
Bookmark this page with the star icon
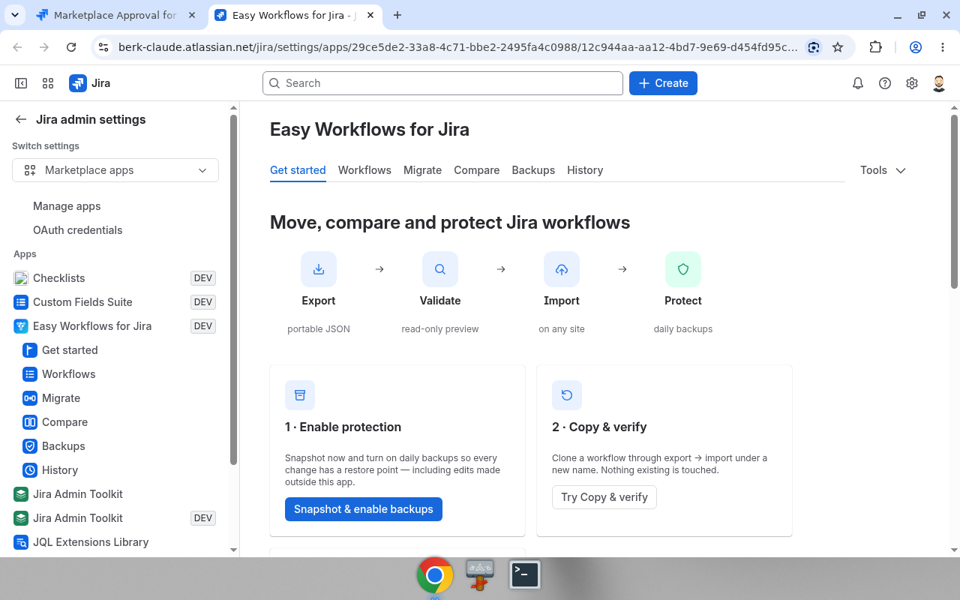coord(838,47)
